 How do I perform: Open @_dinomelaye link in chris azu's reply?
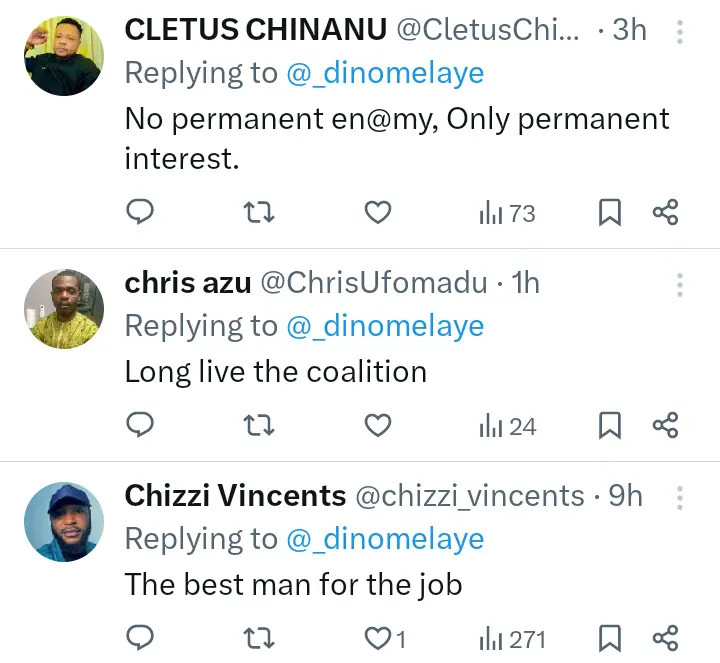click(385, 326)
